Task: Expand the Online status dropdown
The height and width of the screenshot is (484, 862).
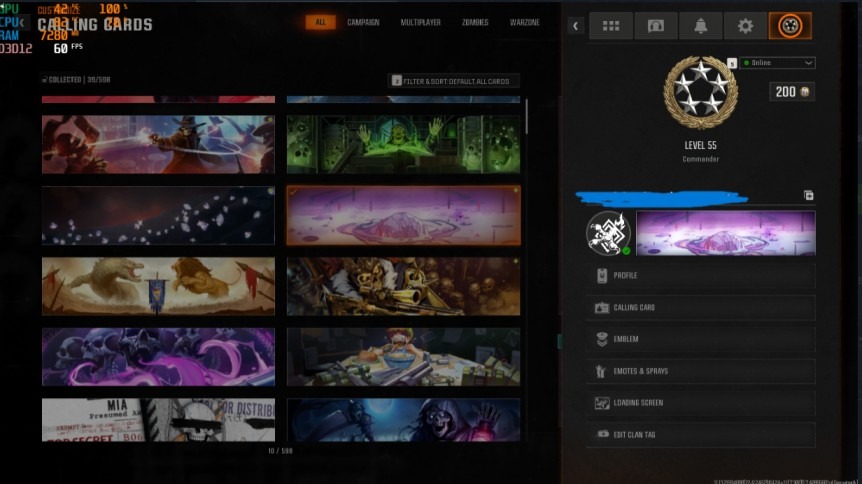Action: [777, 63]
